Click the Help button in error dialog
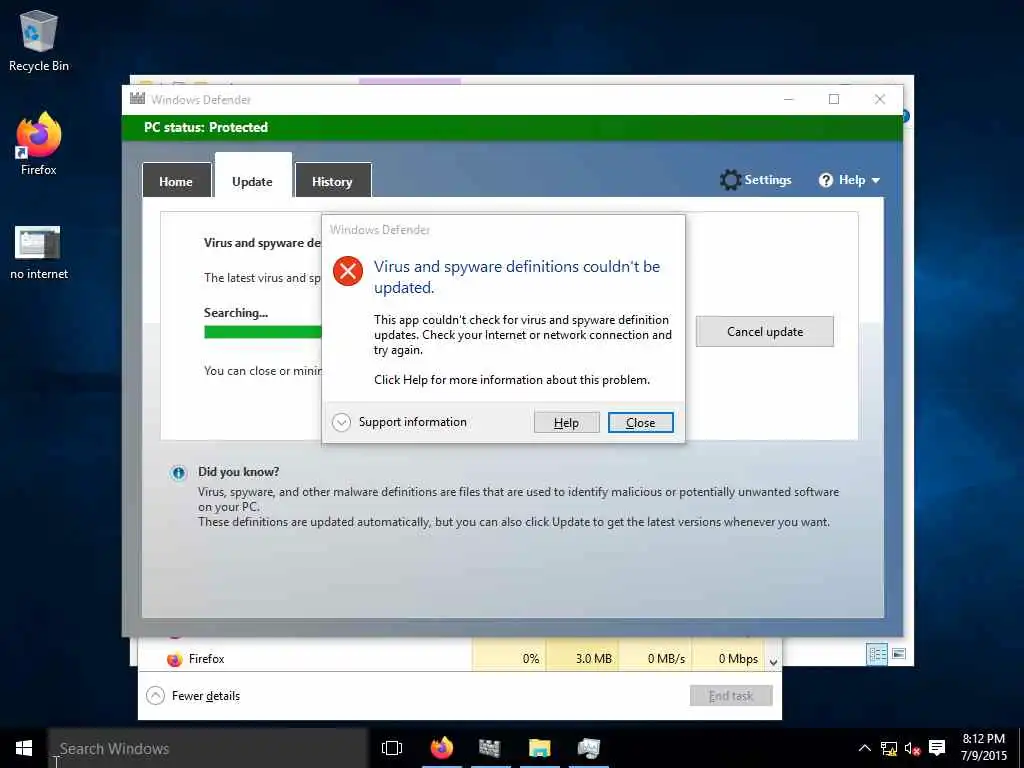The height and width of the screenshot is (768, 1024). pos(566,423)
